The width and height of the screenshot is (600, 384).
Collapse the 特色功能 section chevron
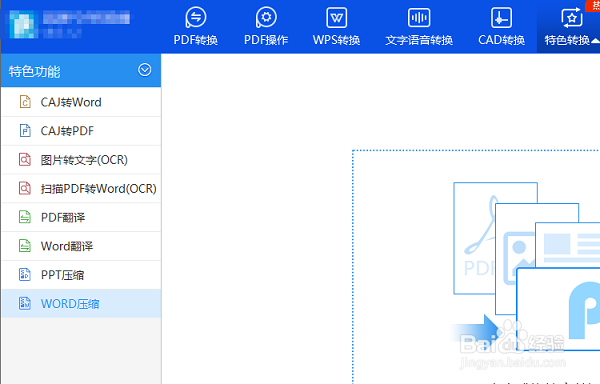[145, 70]
